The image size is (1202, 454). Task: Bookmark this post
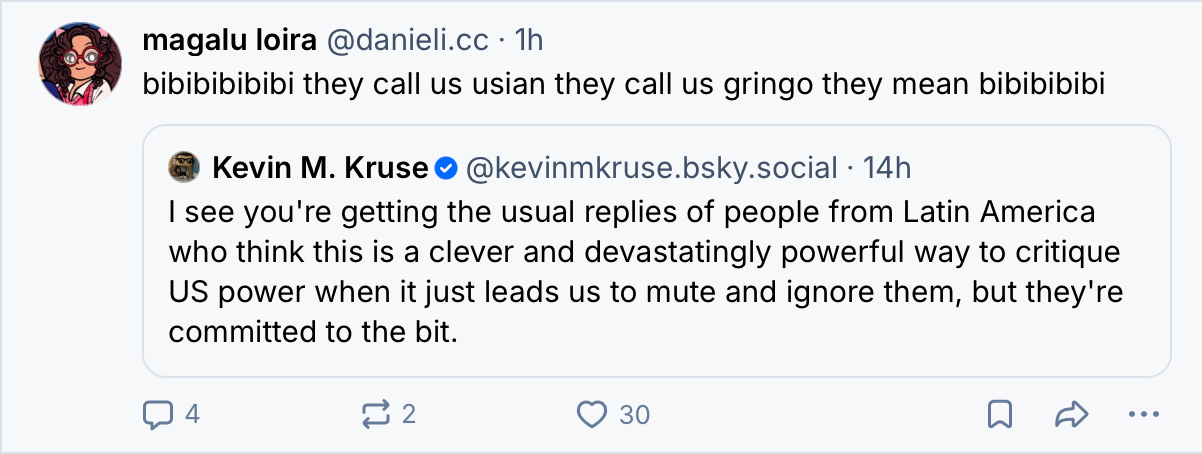(x=1001, y=414)
